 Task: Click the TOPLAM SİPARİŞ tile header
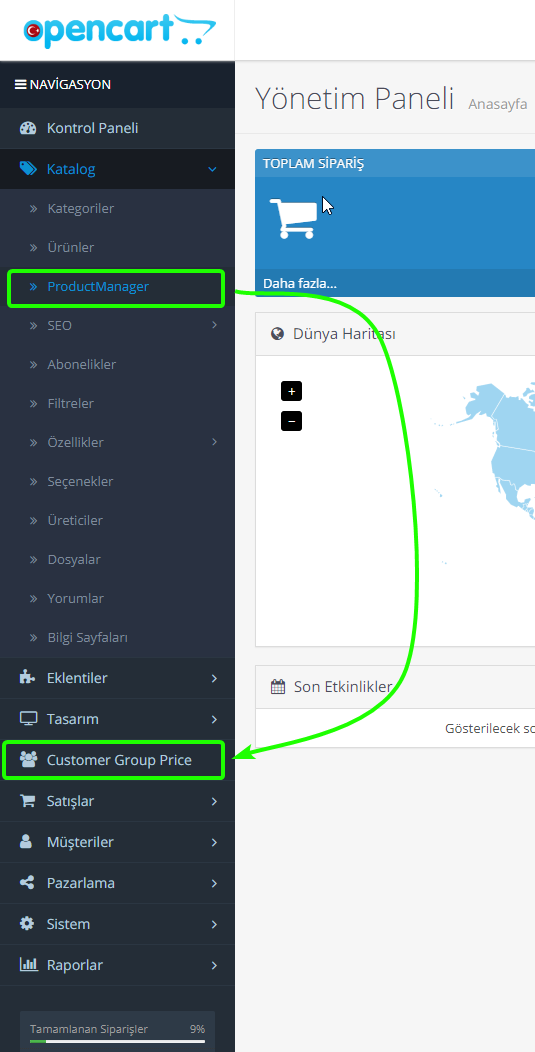pos(395,164)
